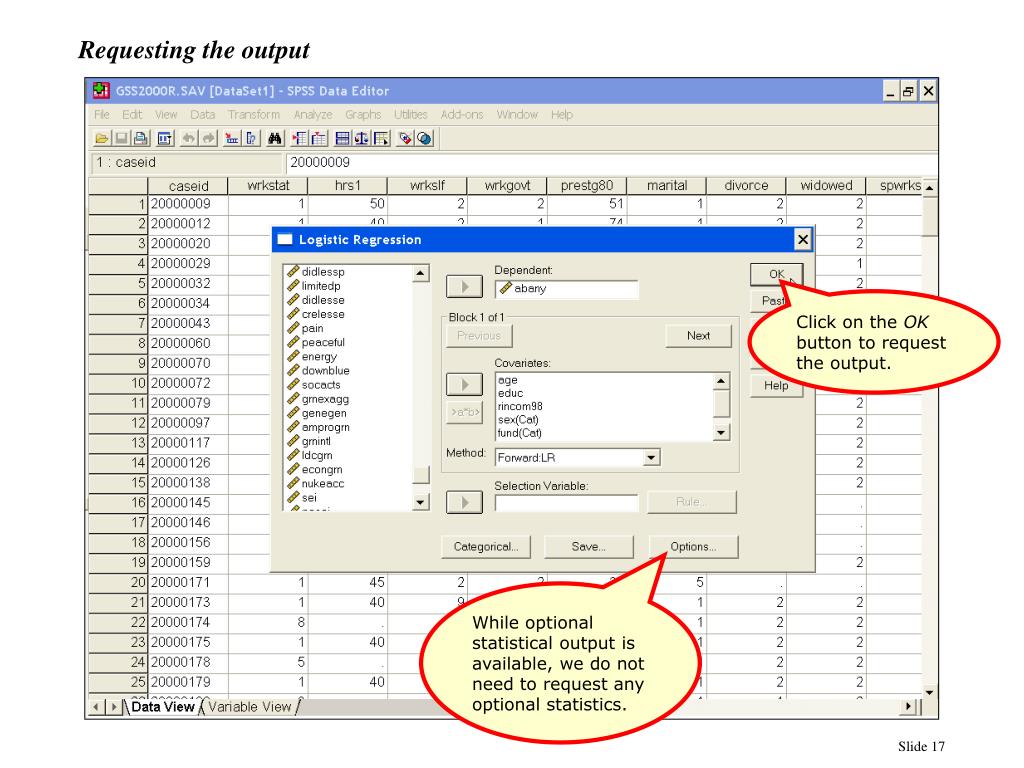Click the Print toolbar icon
The width and height of the screenshot is (1024, 768).
coord(141,138)
